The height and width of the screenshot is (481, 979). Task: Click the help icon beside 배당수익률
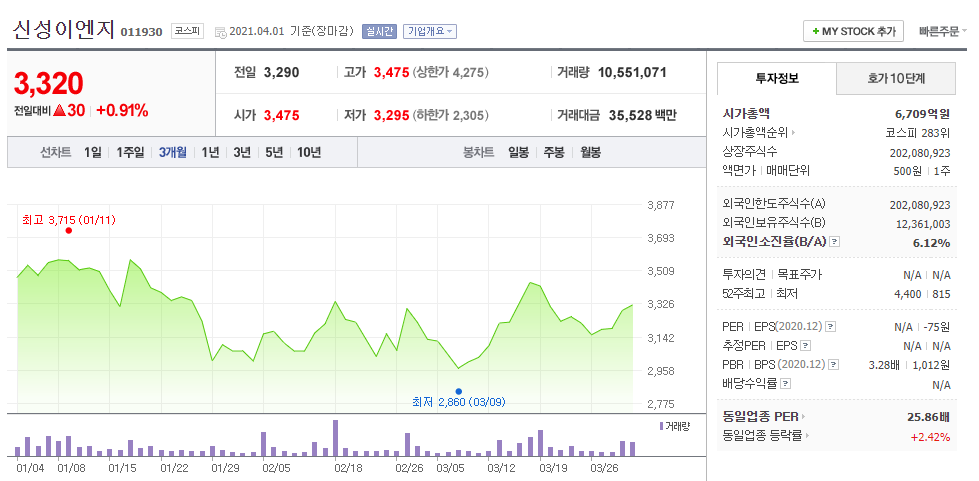click(785, 383)
